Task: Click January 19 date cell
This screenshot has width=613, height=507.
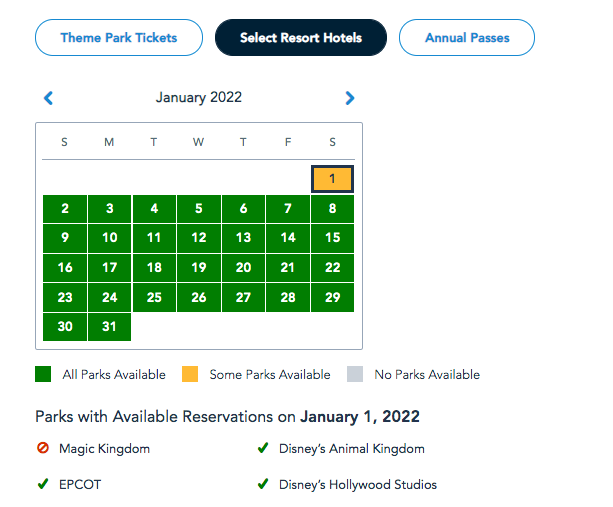Action: 199,268
